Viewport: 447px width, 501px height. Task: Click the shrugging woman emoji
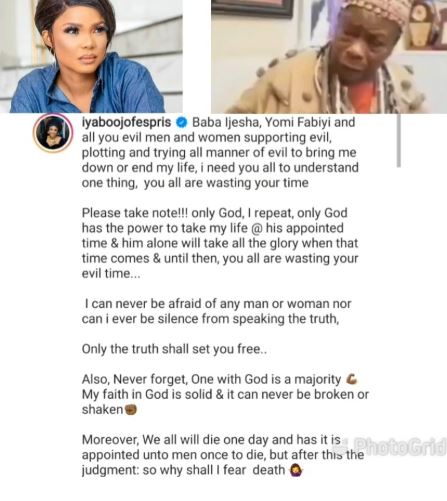point(296,470)
